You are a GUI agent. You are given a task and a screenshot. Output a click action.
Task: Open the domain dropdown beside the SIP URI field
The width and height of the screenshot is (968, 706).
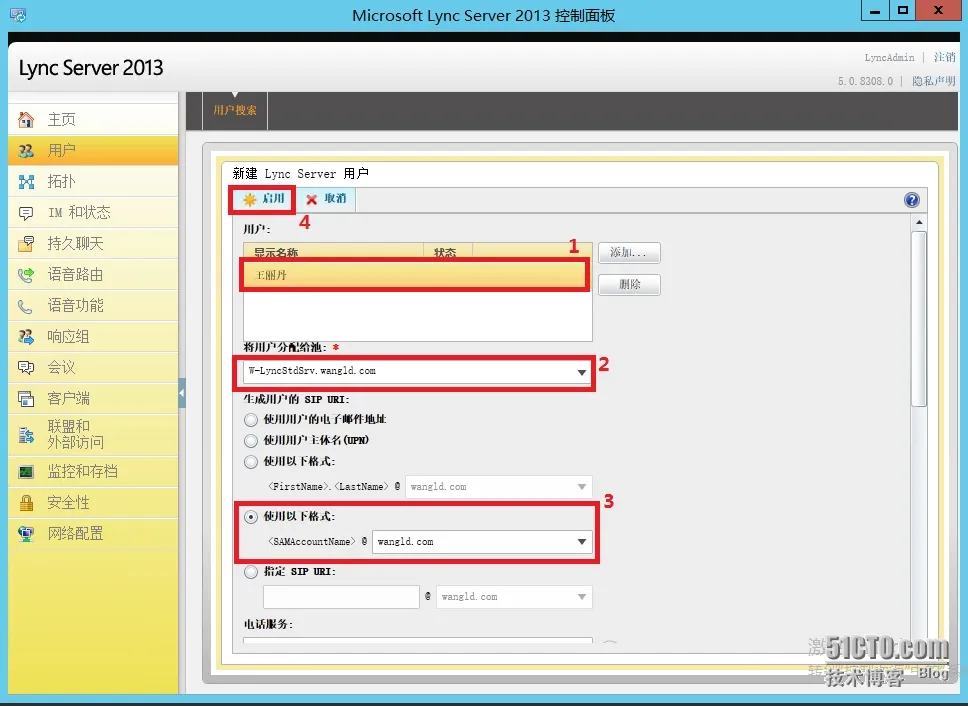coord(514,597)
